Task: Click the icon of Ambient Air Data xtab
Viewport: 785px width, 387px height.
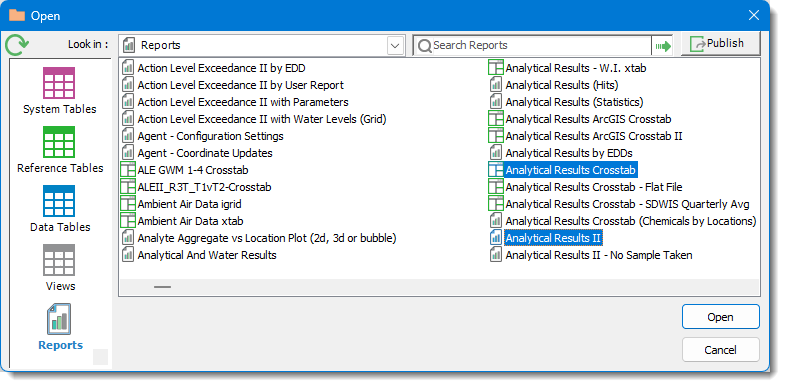Action: (x=128, y=221)
